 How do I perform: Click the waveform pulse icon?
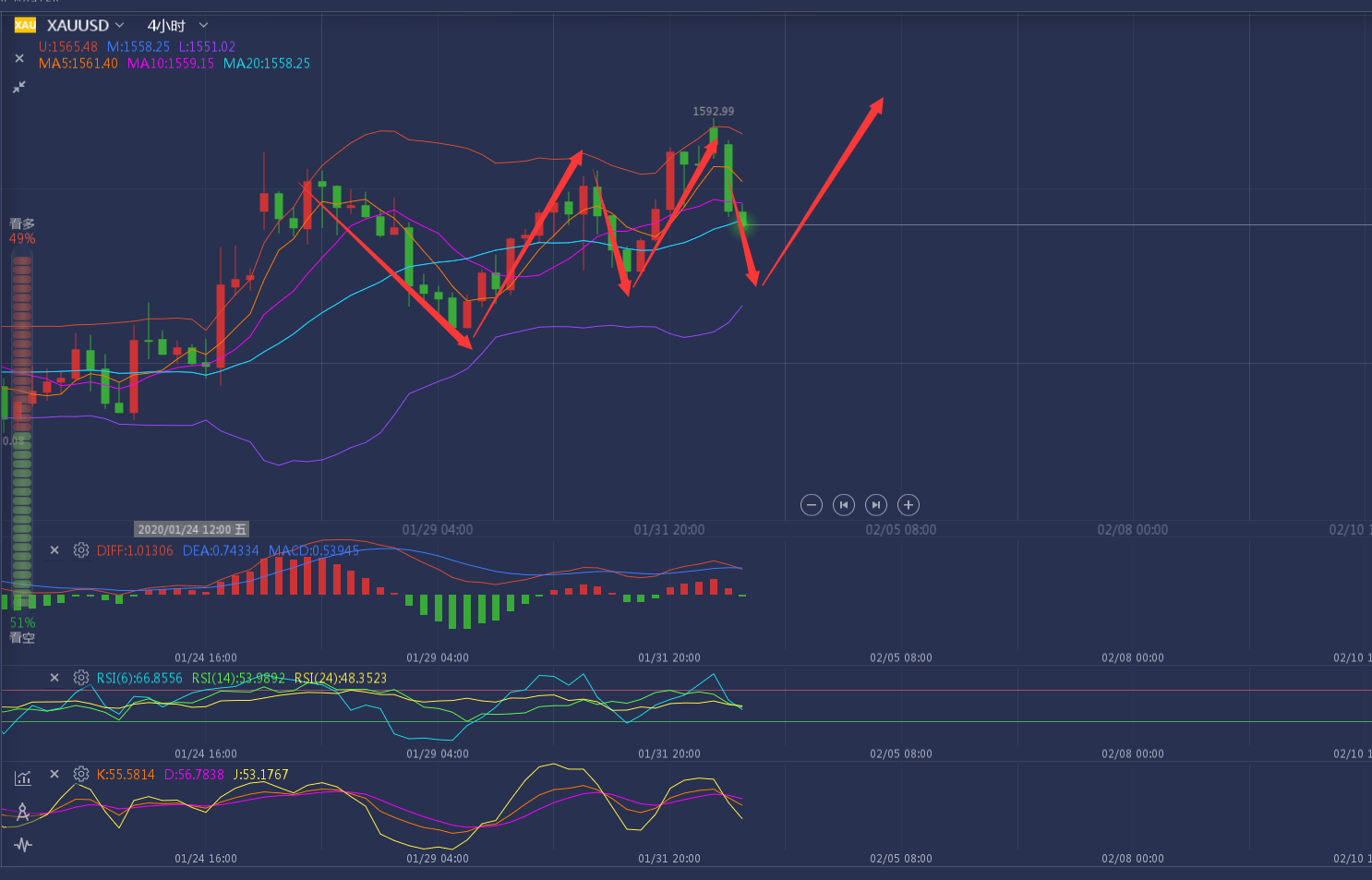(x=23, y=845)
